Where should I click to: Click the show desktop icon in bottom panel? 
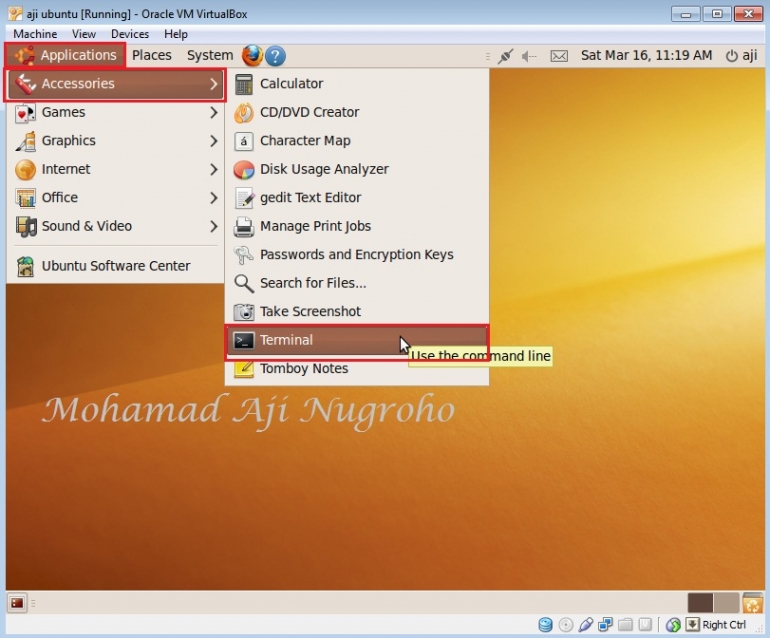point(17,603)
